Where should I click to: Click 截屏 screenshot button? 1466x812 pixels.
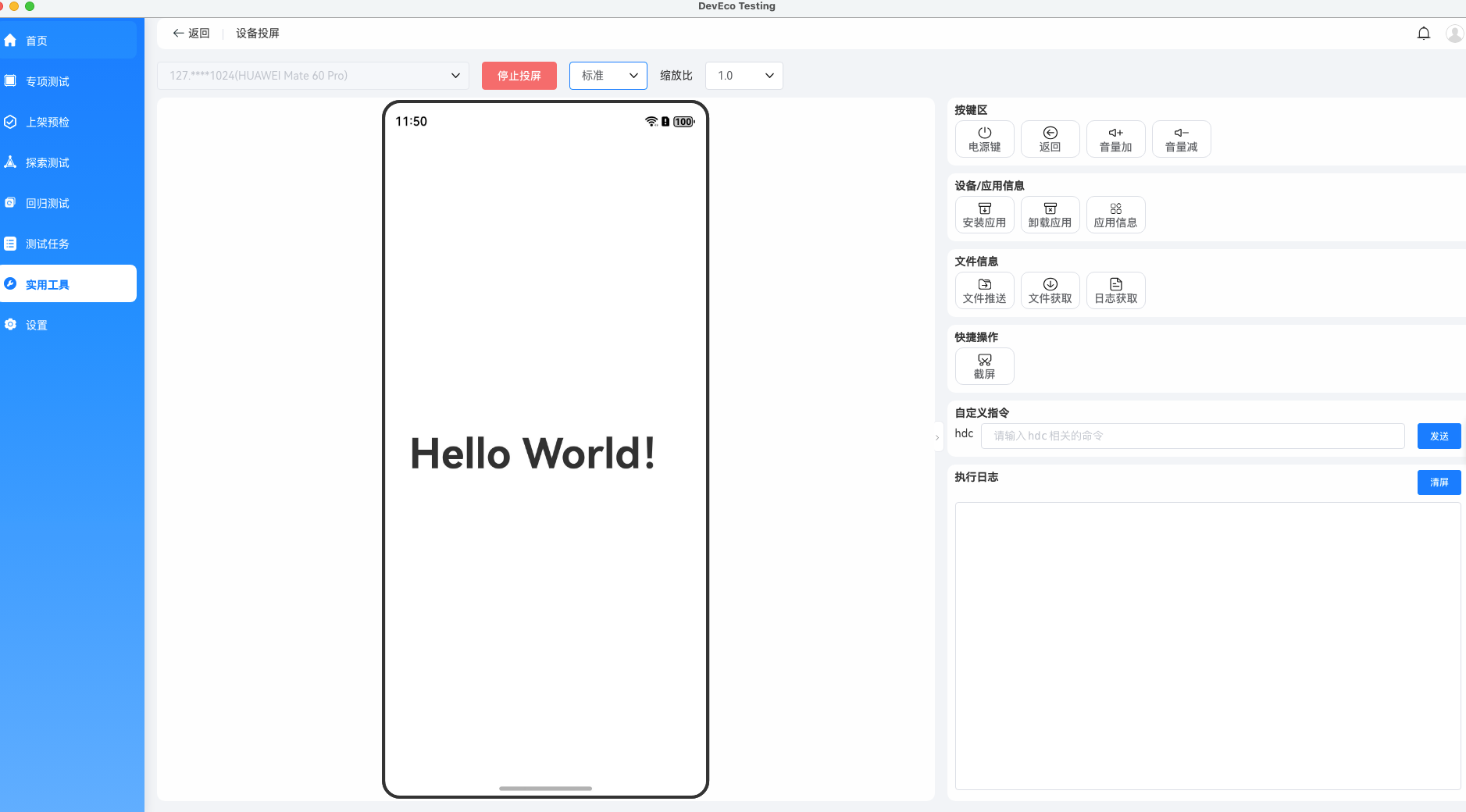(985, 366)
